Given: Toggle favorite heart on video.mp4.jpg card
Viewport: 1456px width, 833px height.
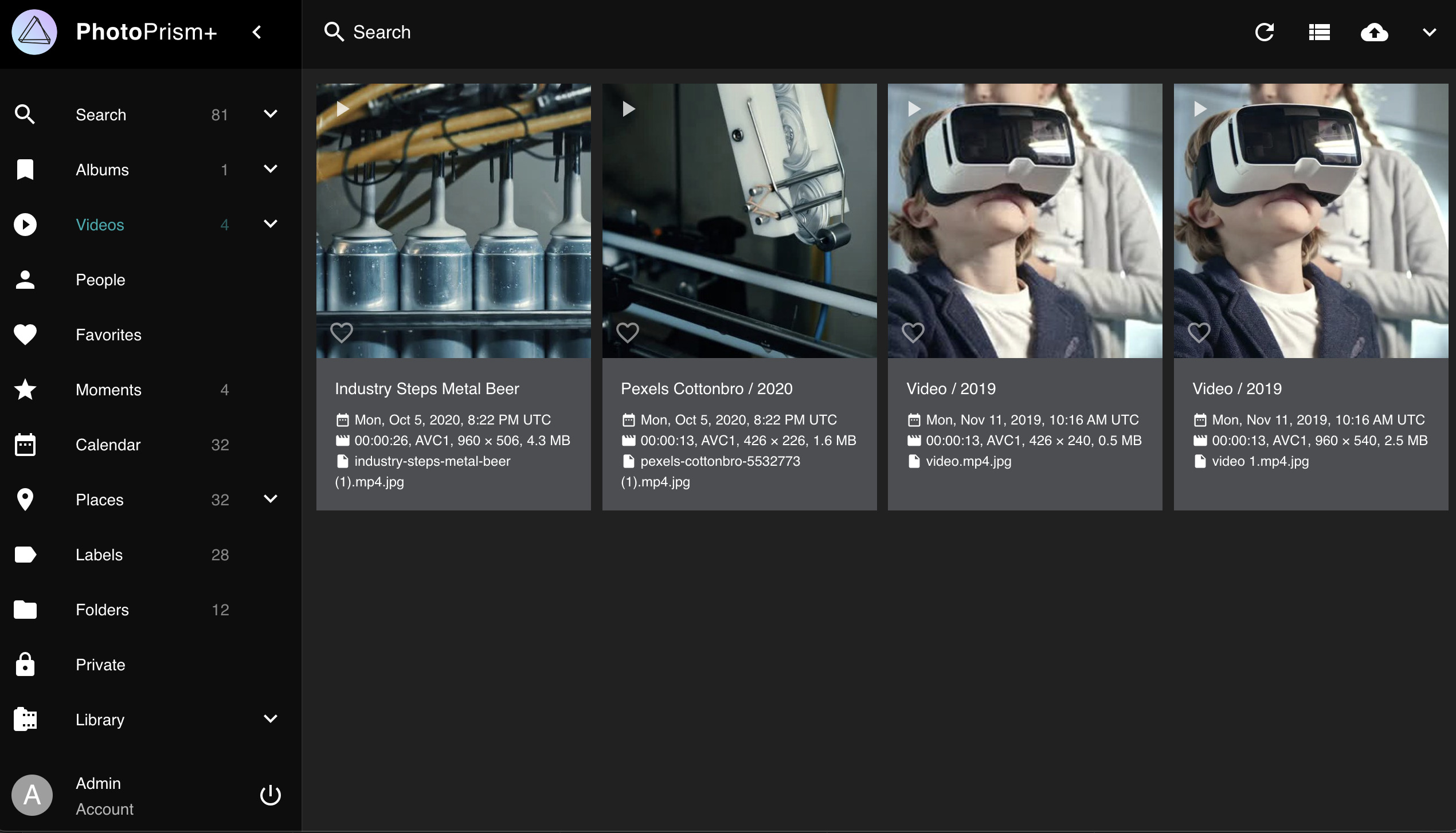Looking at the screenshot, I should [x=913, y=332].
